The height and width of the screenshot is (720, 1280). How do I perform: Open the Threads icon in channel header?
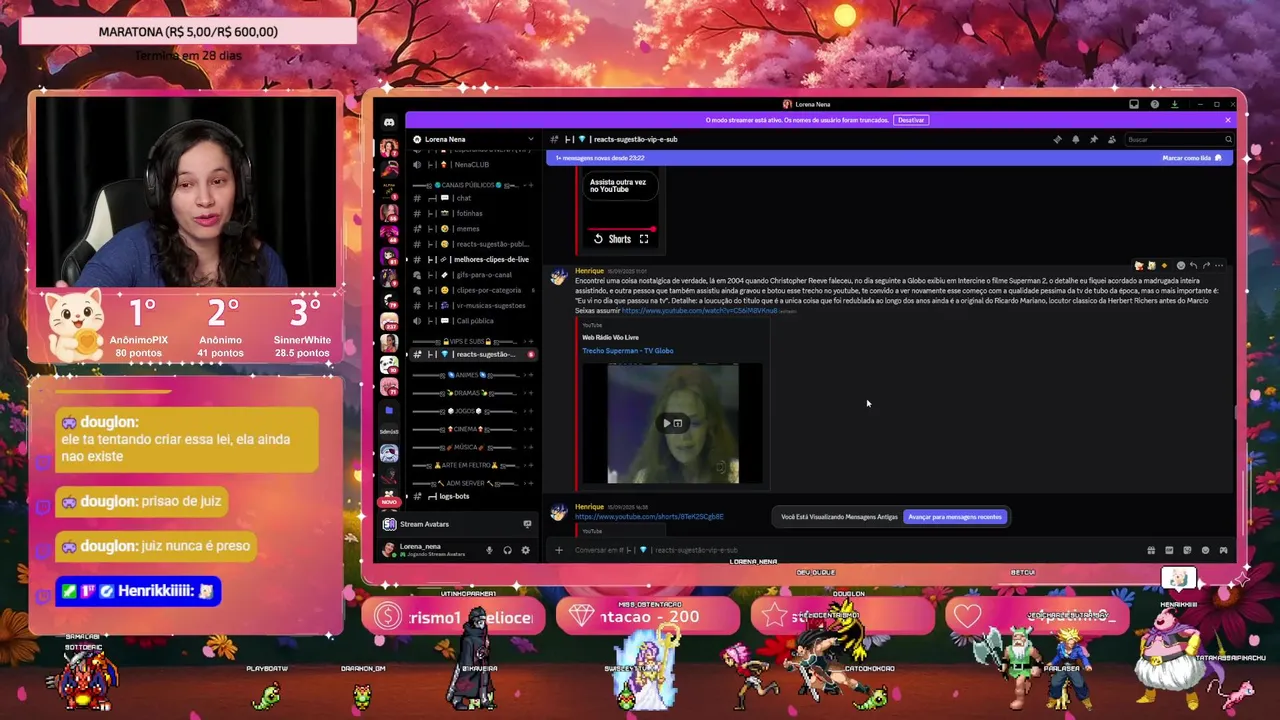(x=1057, y=139)
